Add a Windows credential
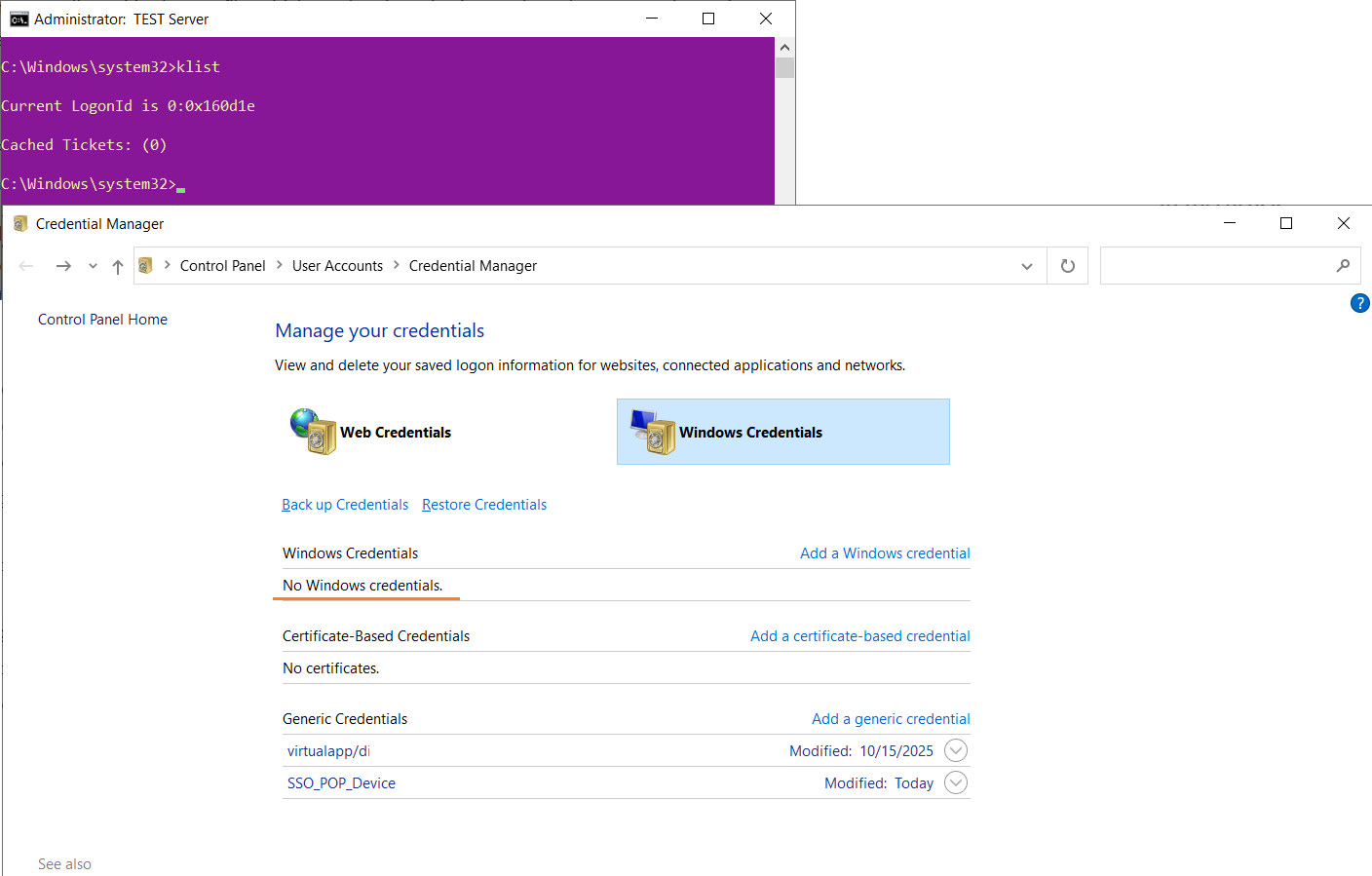Viewport: 1372px width, 876px height. coord(884,552)
